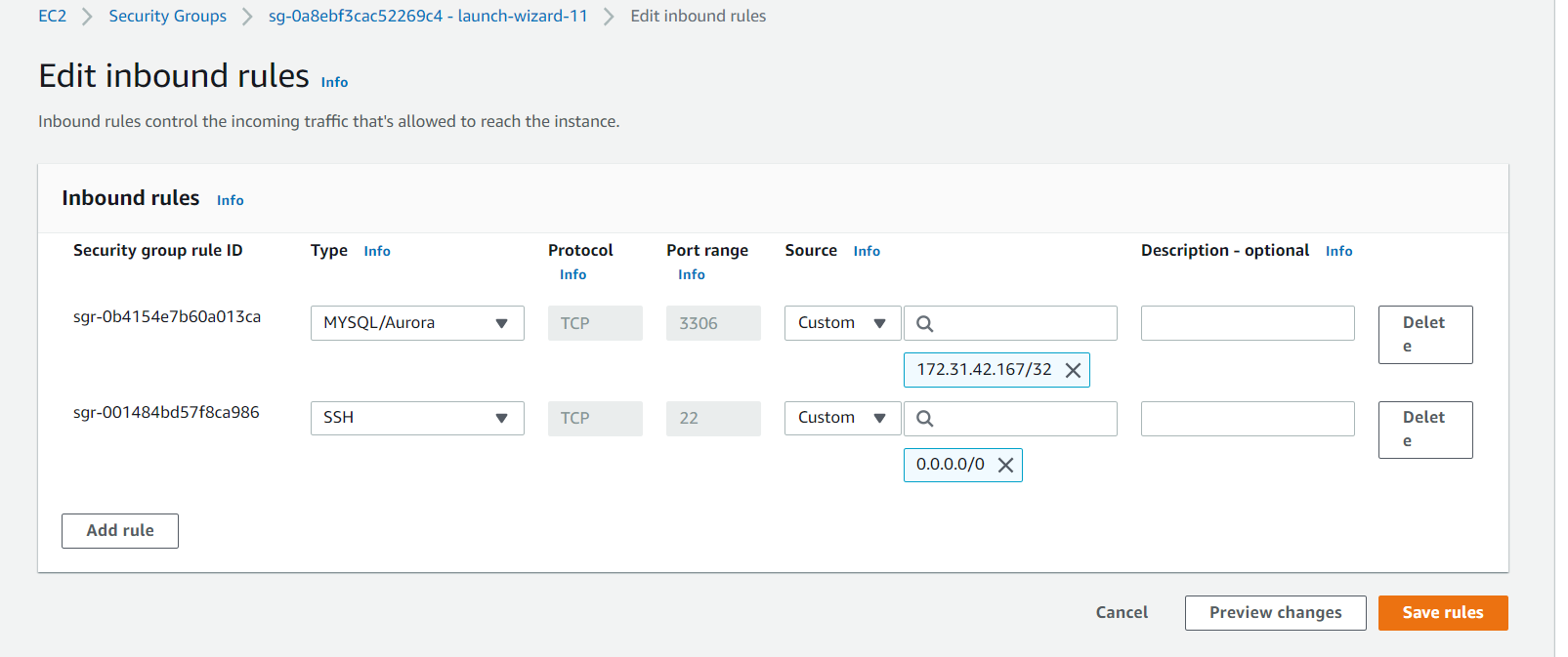Open sg-0a8ebf3cac52269c4 launch-wizard-11 breadcrumb
Viewport: 1568px width, 657px height.
coord(428,16)
